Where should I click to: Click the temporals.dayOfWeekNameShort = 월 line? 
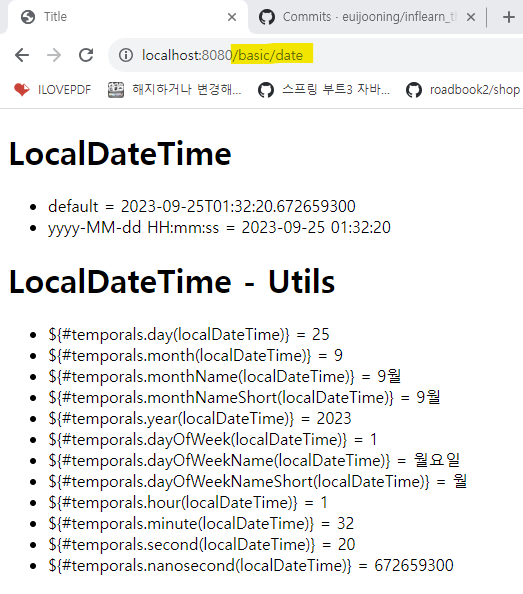[x=258, y=482]
